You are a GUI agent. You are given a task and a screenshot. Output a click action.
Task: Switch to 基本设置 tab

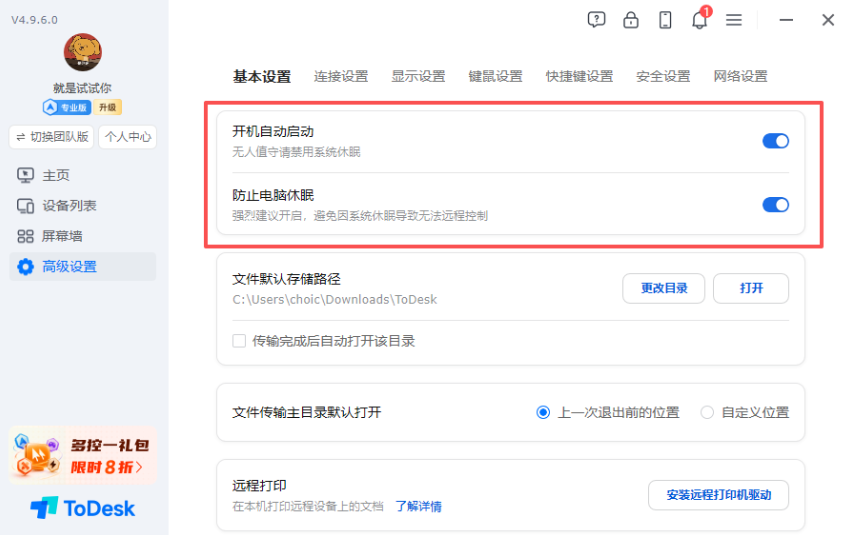tap(262, 77)
